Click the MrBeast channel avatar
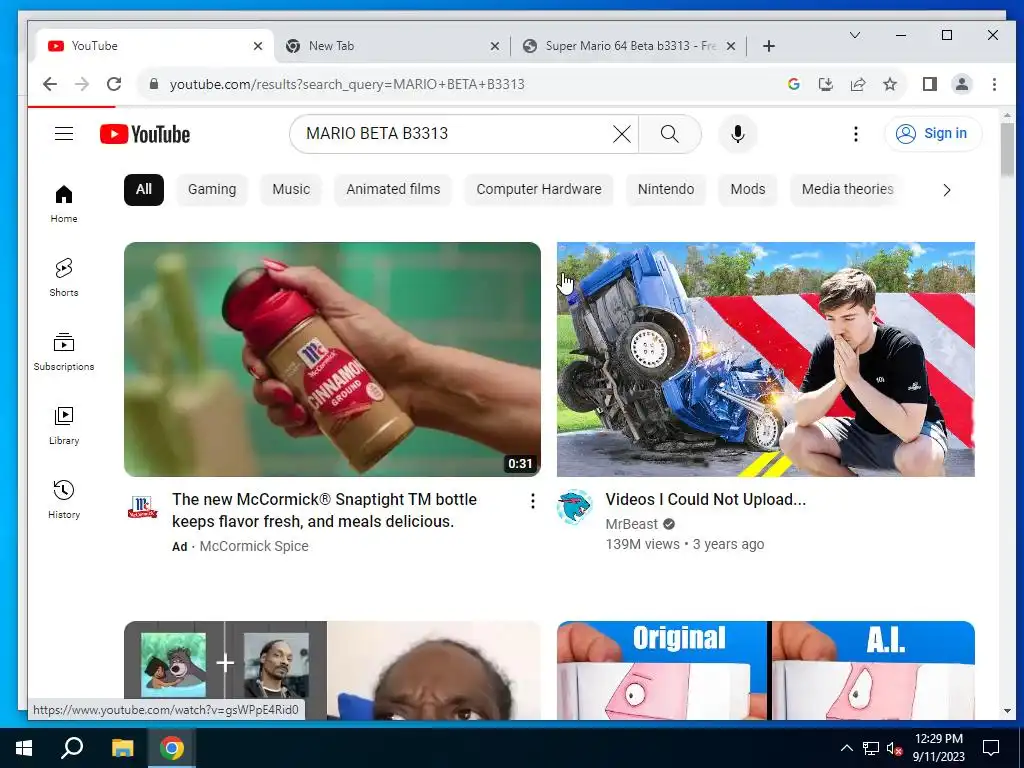This screenshot has width=1024, height=768. click(x=574, y=507)
